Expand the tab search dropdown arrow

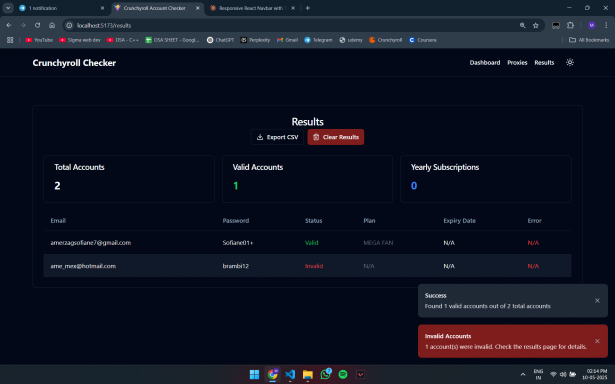click(x=8, y=8)
